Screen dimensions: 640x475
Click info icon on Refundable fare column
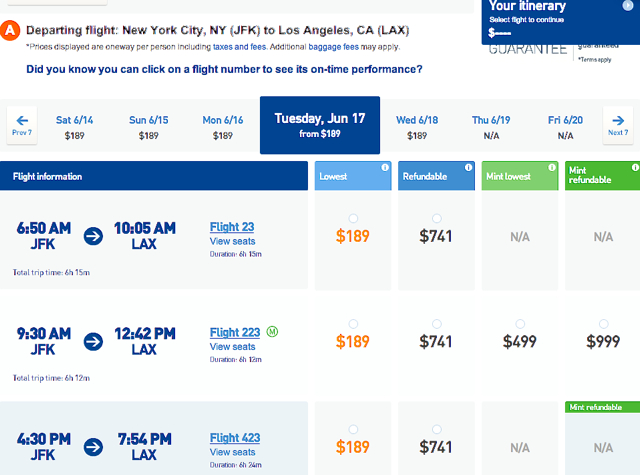[468, 167]
